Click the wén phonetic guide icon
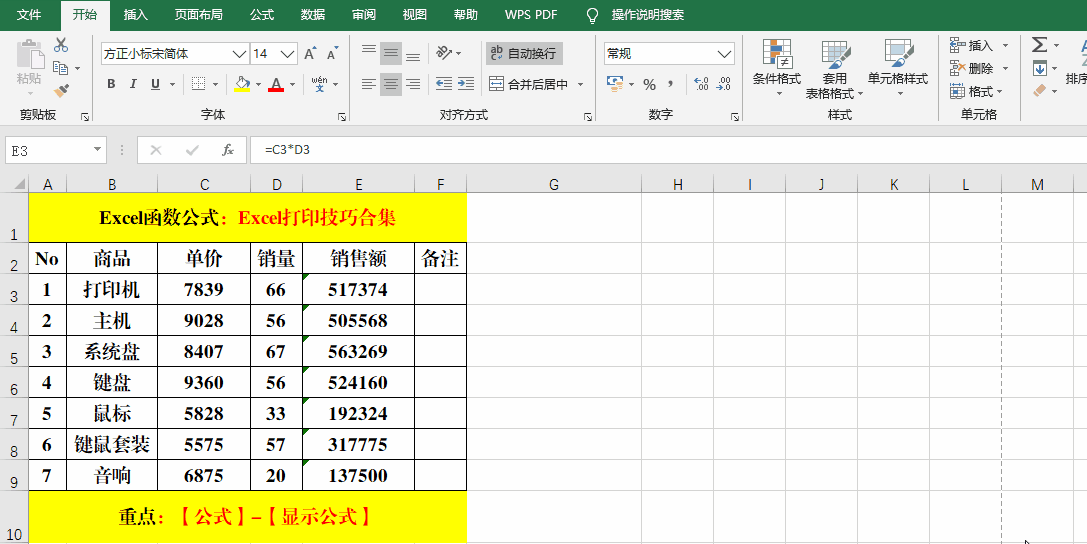This screenshot has width=1087, height=544. tap(320, 84)
